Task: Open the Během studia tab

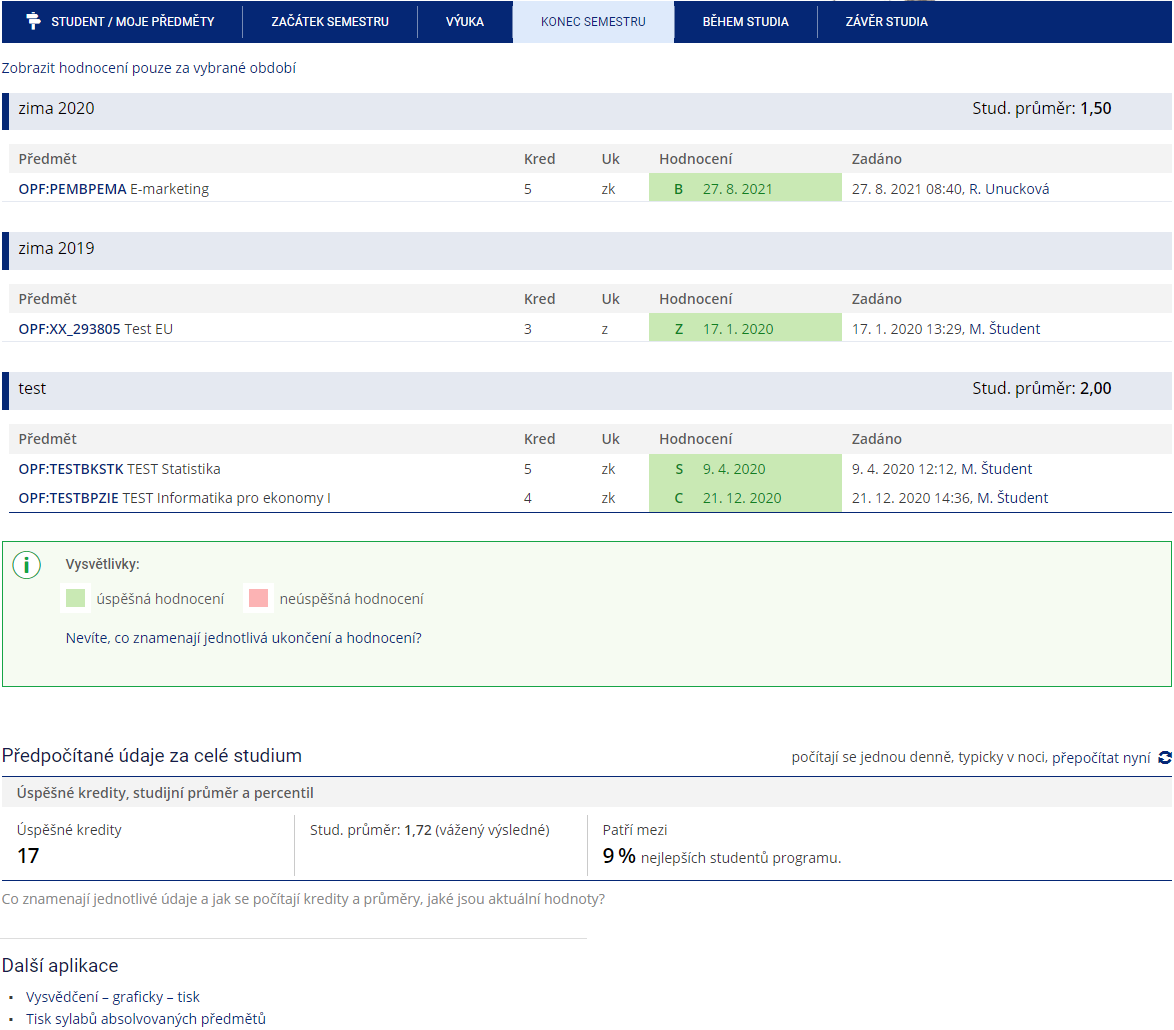Action: click(746, 22)
